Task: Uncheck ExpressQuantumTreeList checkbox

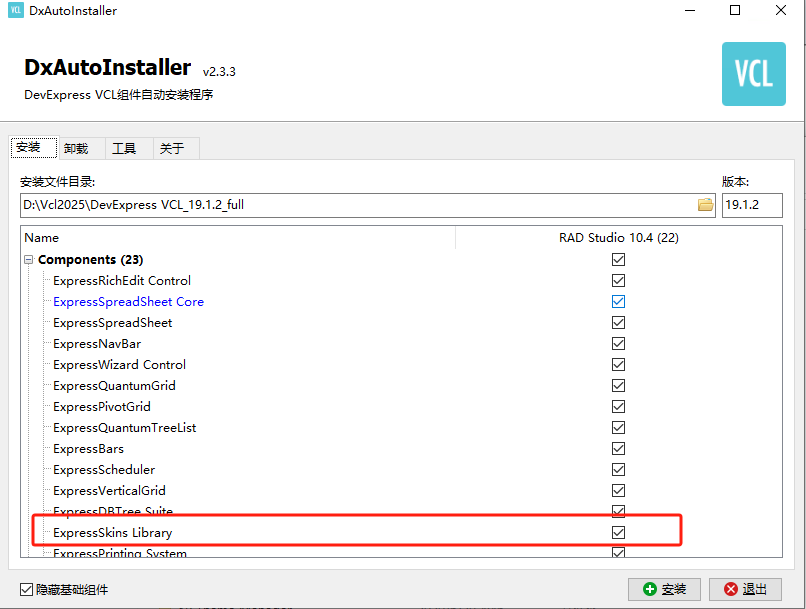Action: coord(618,428)
